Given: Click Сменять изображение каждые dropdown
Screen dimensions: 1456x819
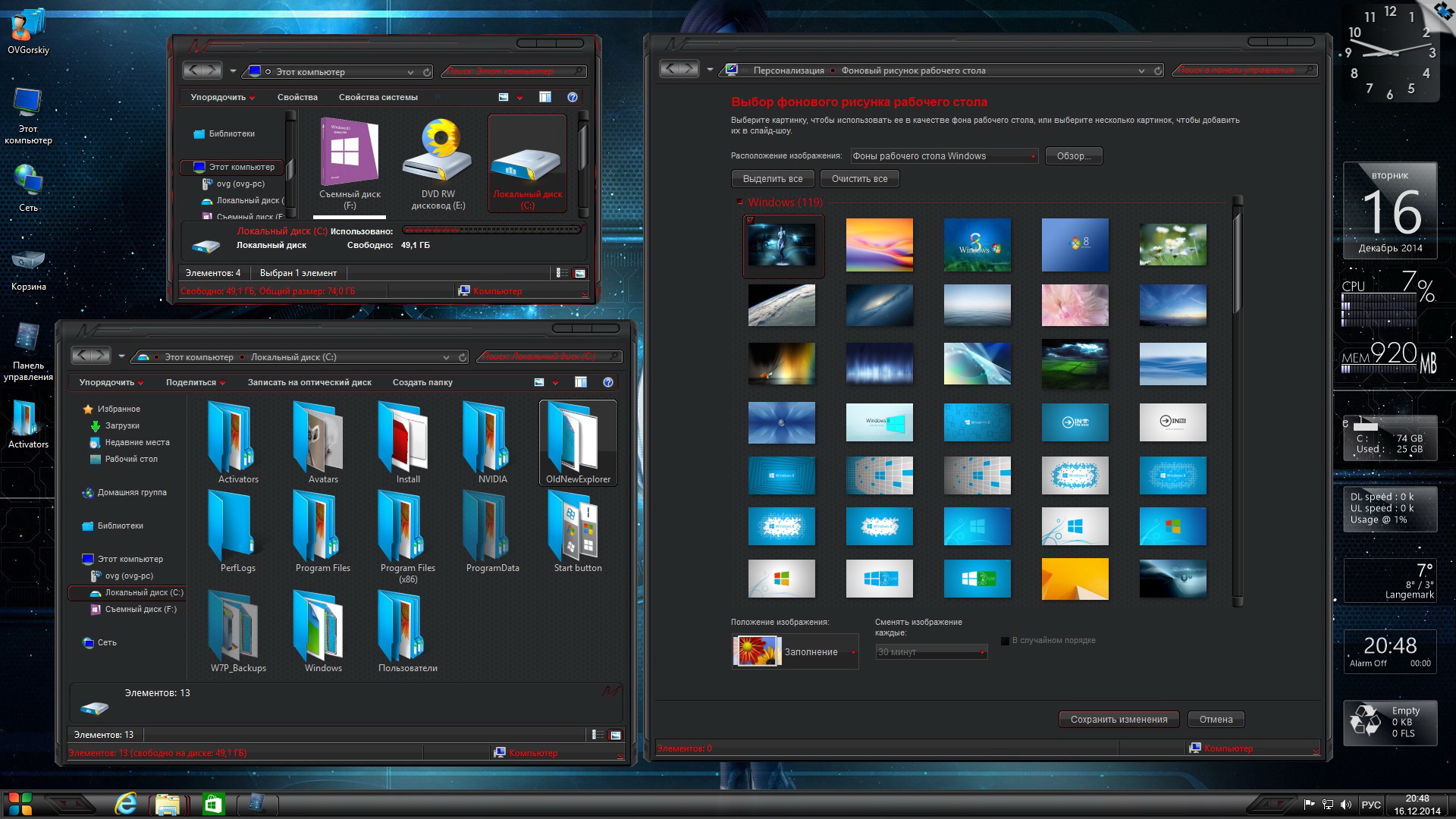Looking at the screenshot, I should (930, 652).
